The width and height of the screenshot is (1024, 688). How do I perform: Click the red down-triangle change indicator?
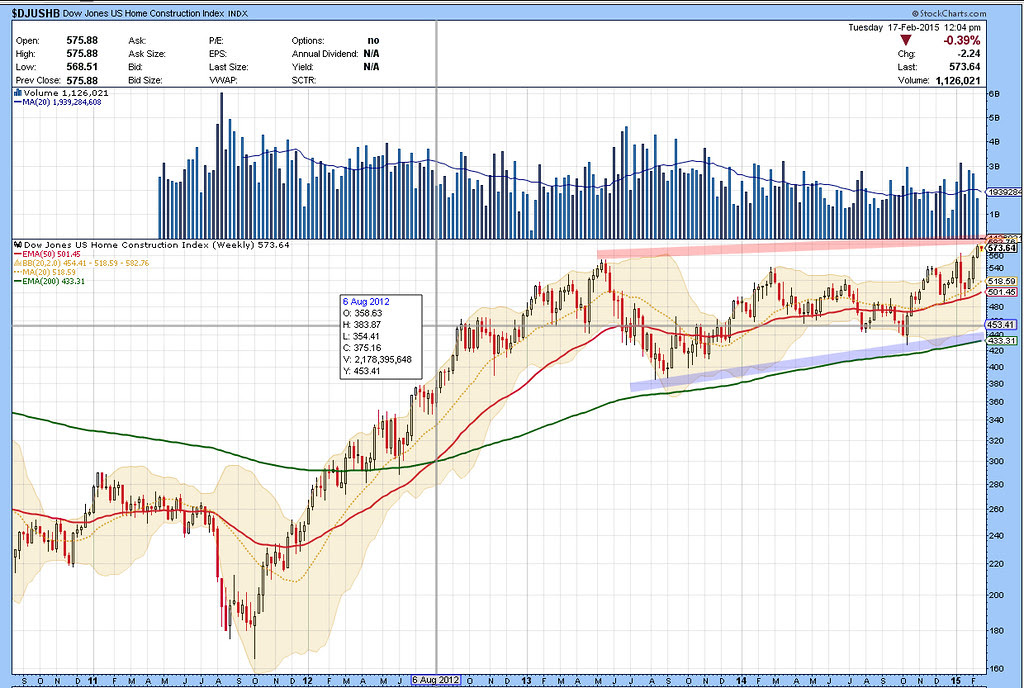tap(905, 40)
